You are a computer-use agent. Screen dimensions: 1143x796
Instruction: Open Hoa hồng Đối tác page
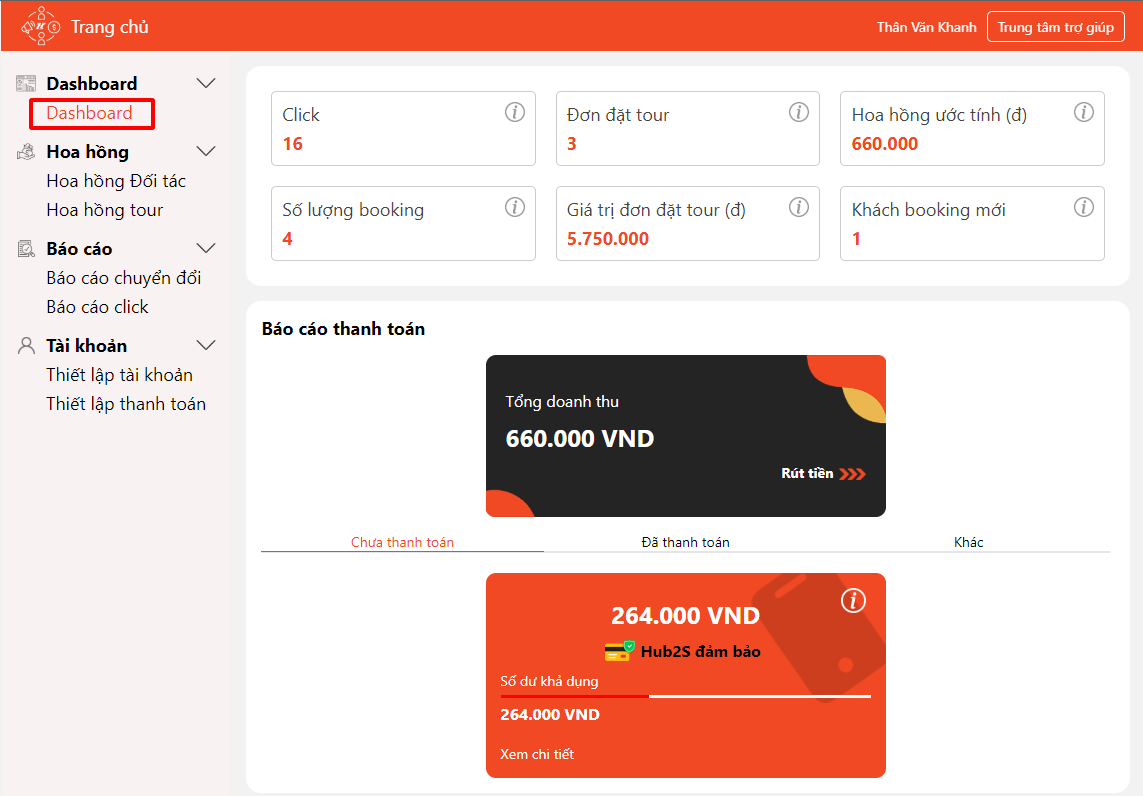116,181
